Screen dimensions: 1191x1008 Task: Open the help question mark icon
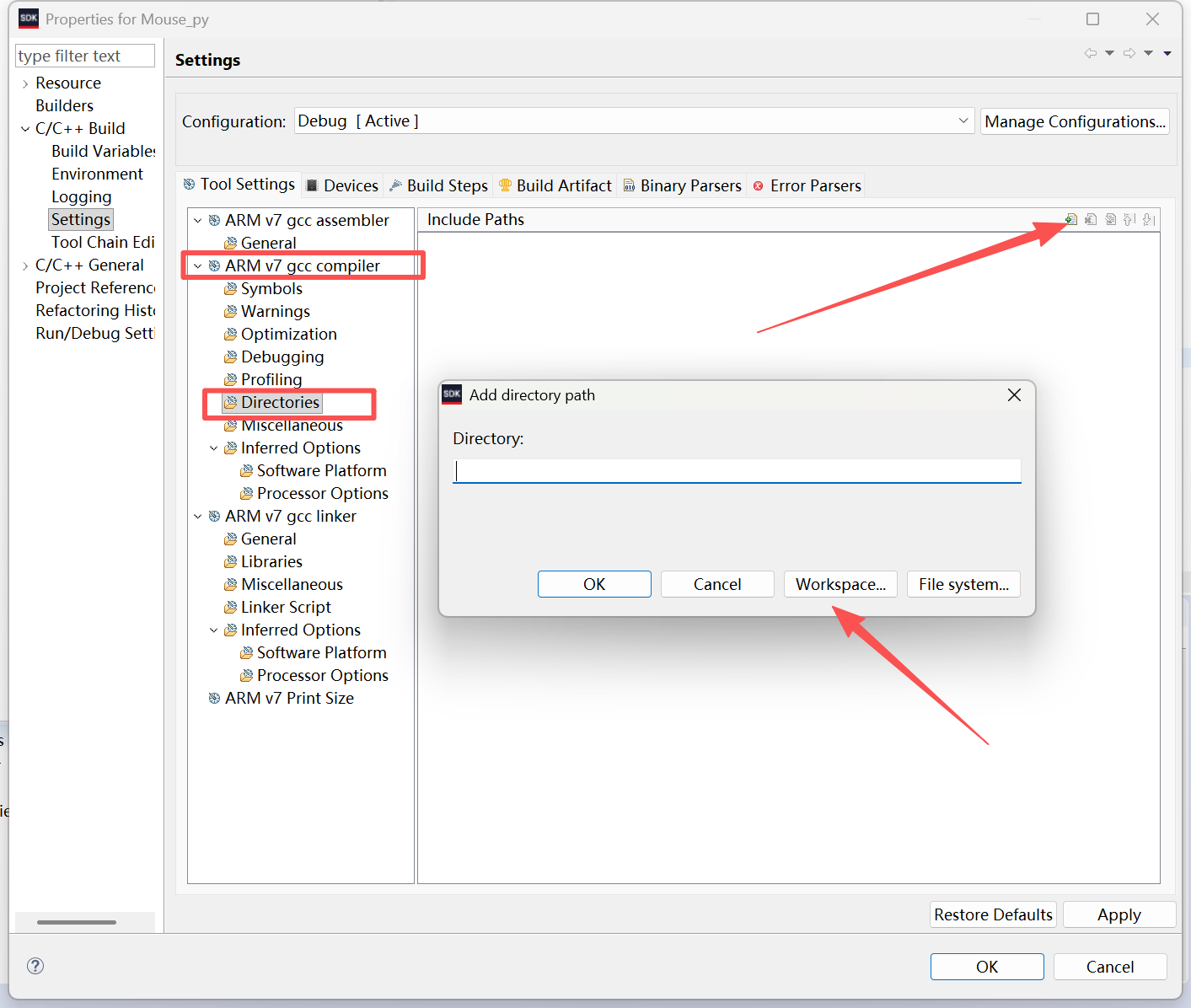pos(35,966)
